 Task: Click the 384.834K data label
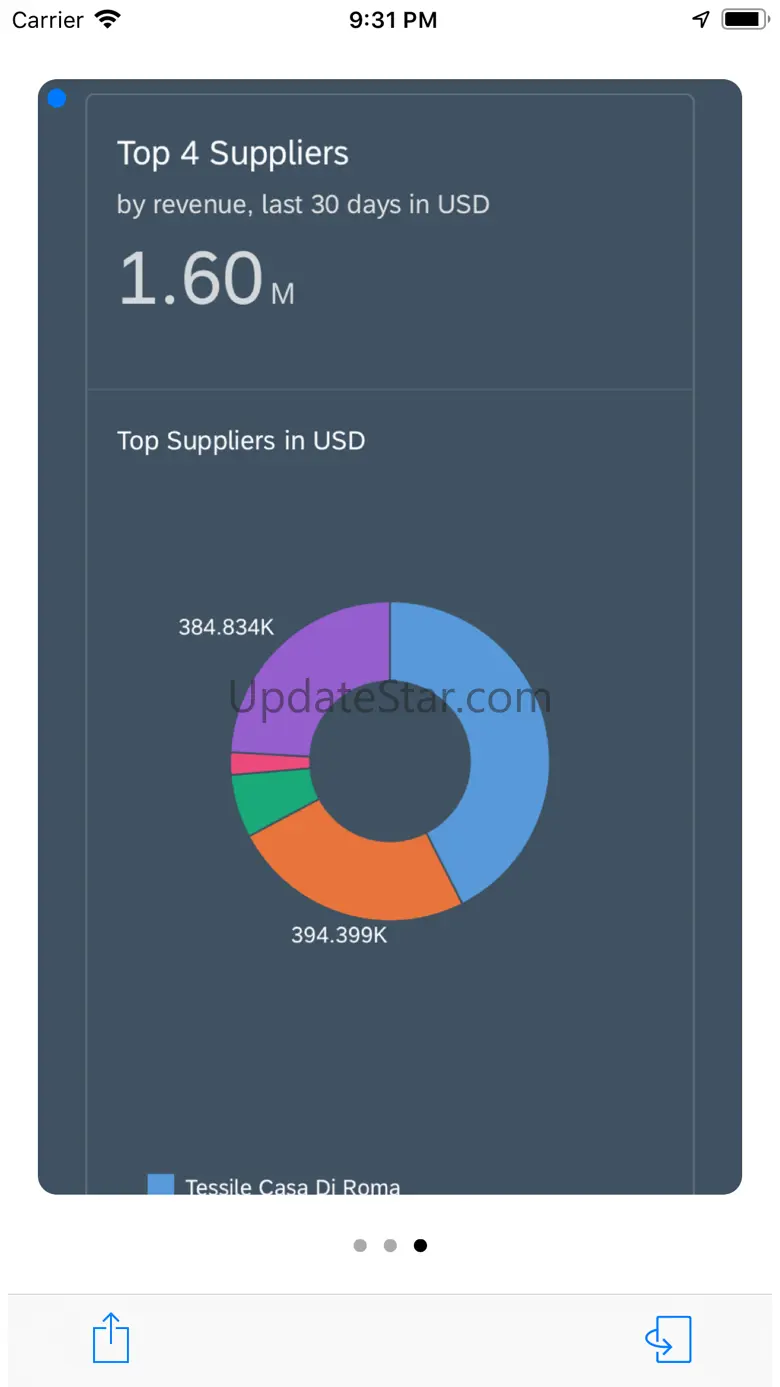tap(226, 627)
